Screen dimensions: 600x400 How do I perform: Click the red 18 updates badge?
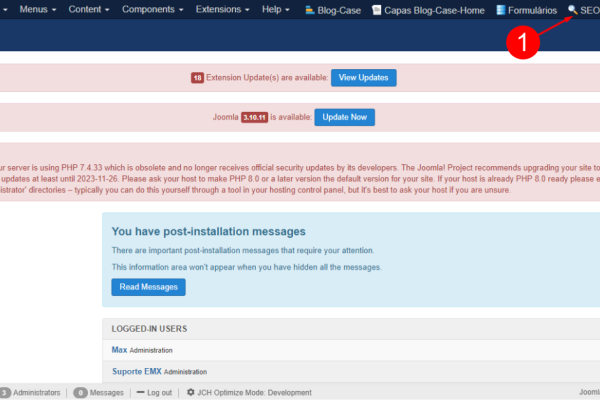[x=197, y=77]
